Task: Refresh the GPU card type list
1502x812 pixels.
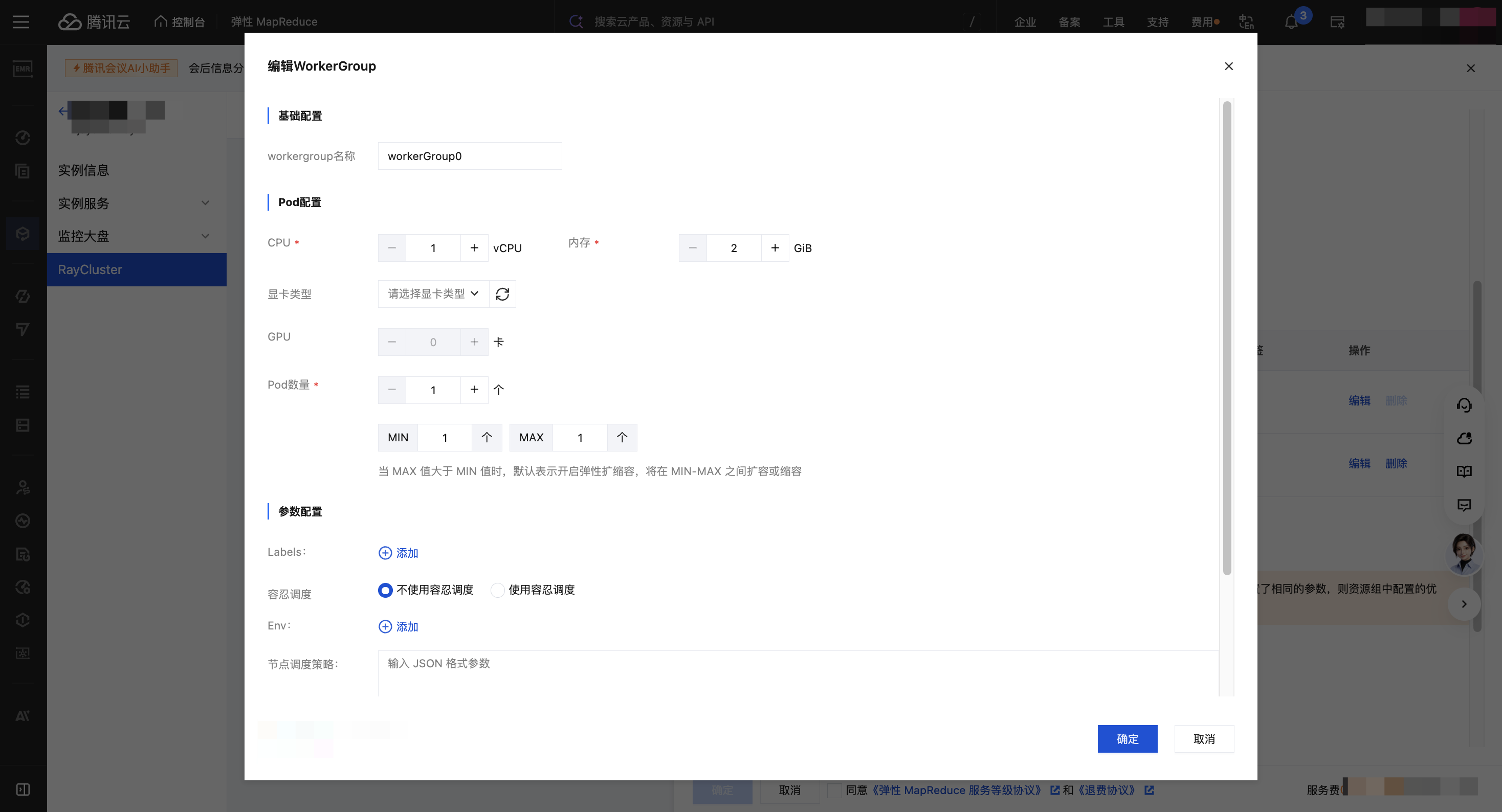Action: tap(502, 294)
